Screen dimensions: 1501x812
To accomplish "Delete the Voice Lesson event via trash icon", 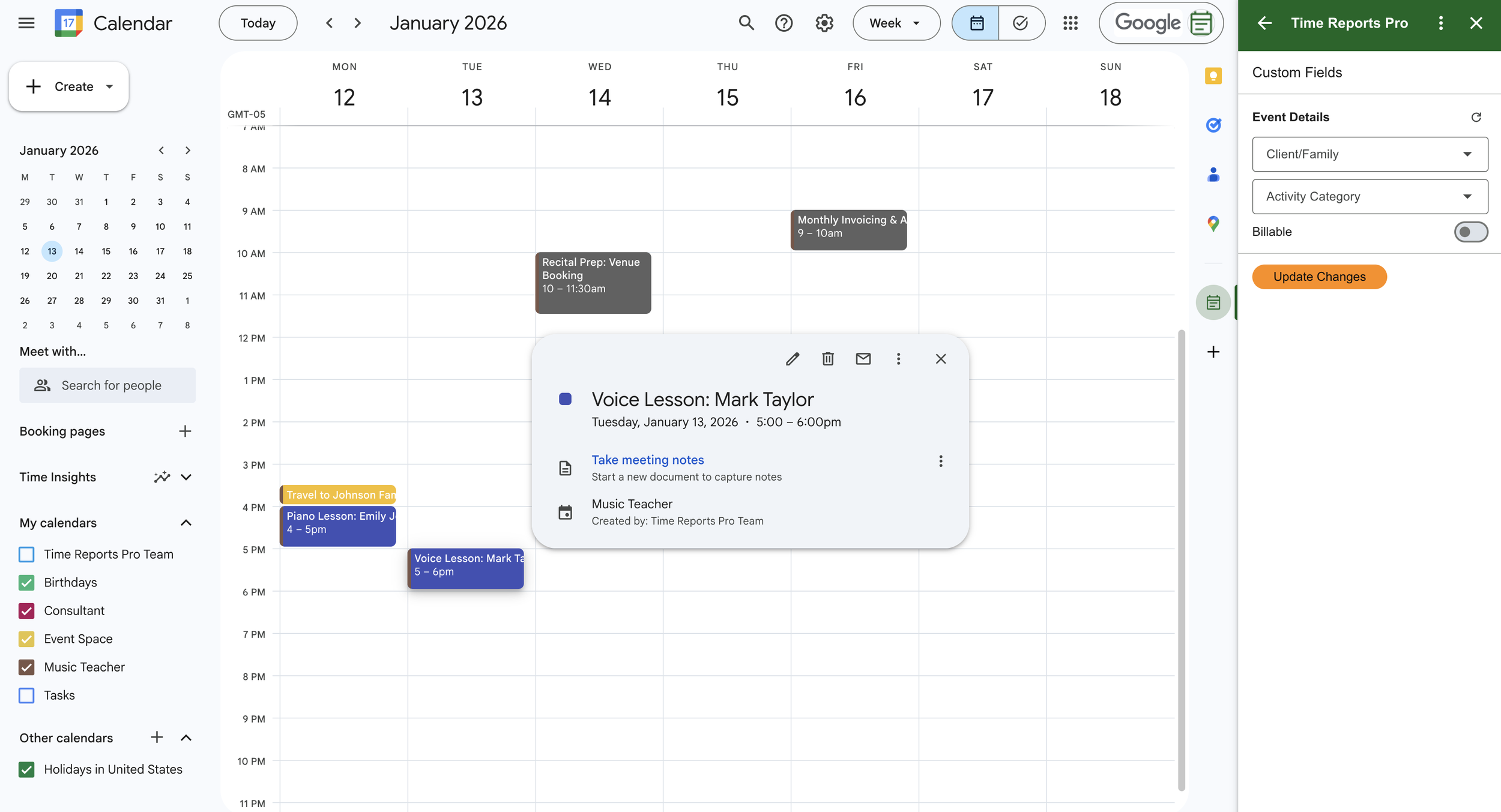I will click(x=828, y=358).
